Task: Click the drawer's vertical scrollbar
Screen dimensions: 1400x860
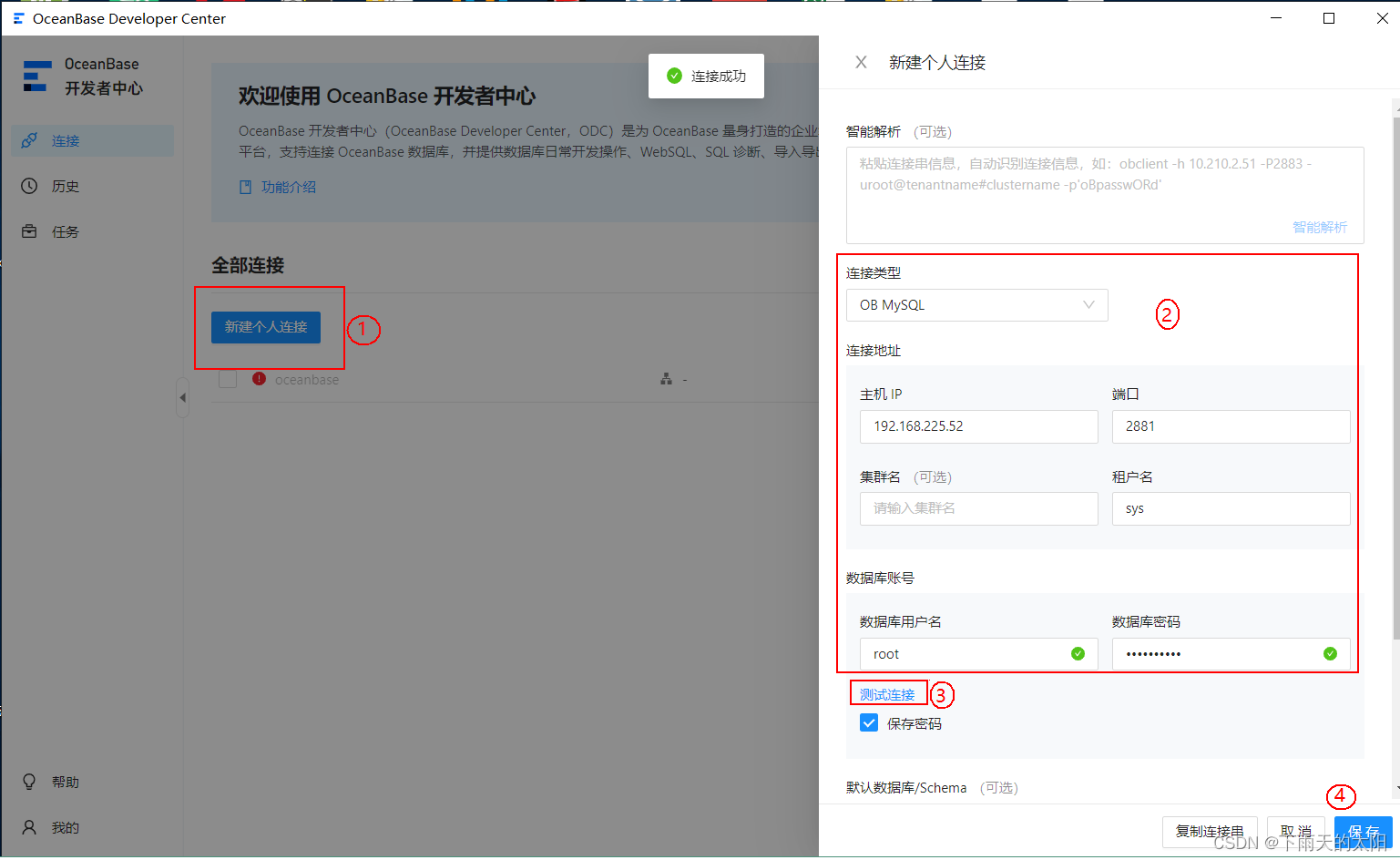Action: [x=1395, y=378]
